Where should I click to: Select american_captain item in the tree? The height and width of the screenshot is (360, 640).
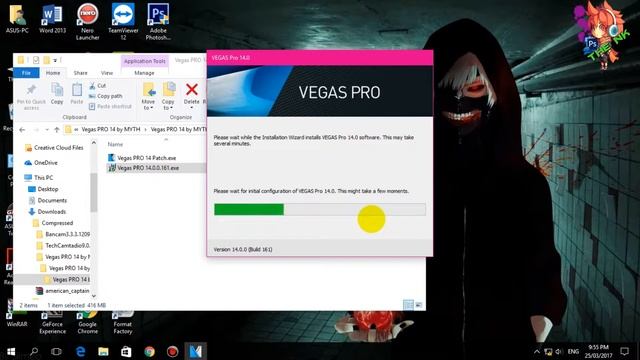[63, 291]
